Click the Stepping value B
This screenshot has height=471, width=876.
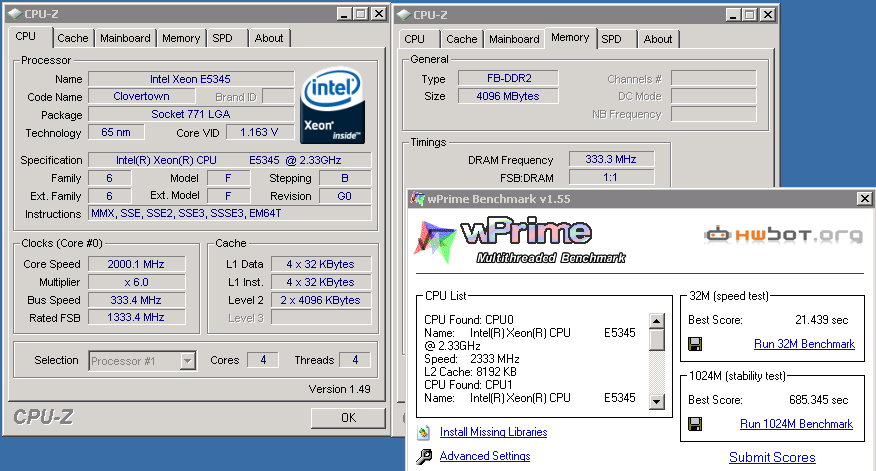pyautogui.click(x=345, y=178)
